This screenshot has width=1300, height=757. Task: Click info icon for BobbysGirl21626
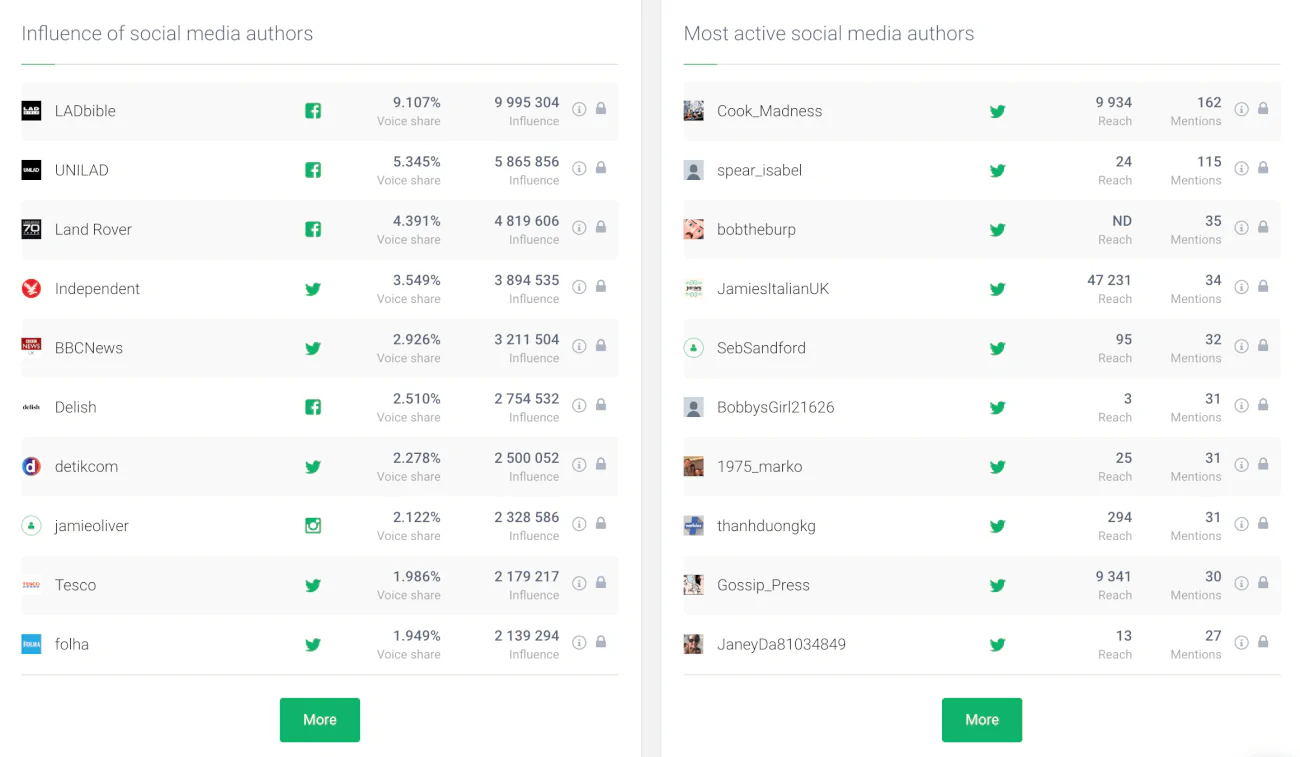(1241, 405)
